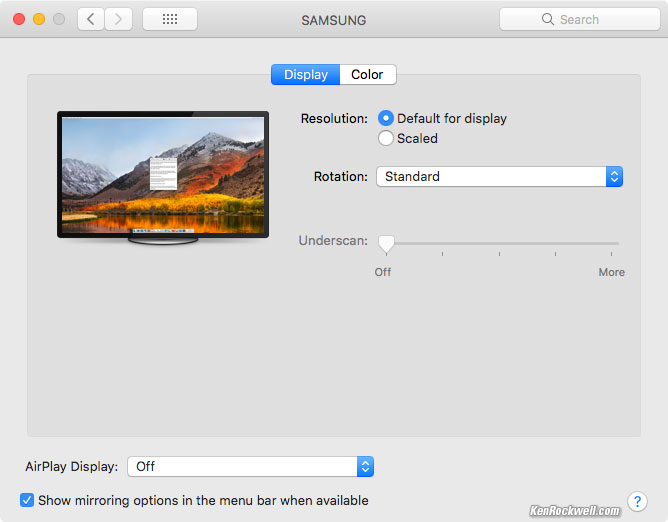This screenshot has width=668, height=522.
Task: Choose the Scaled resolution option
Action: [386, 139]
